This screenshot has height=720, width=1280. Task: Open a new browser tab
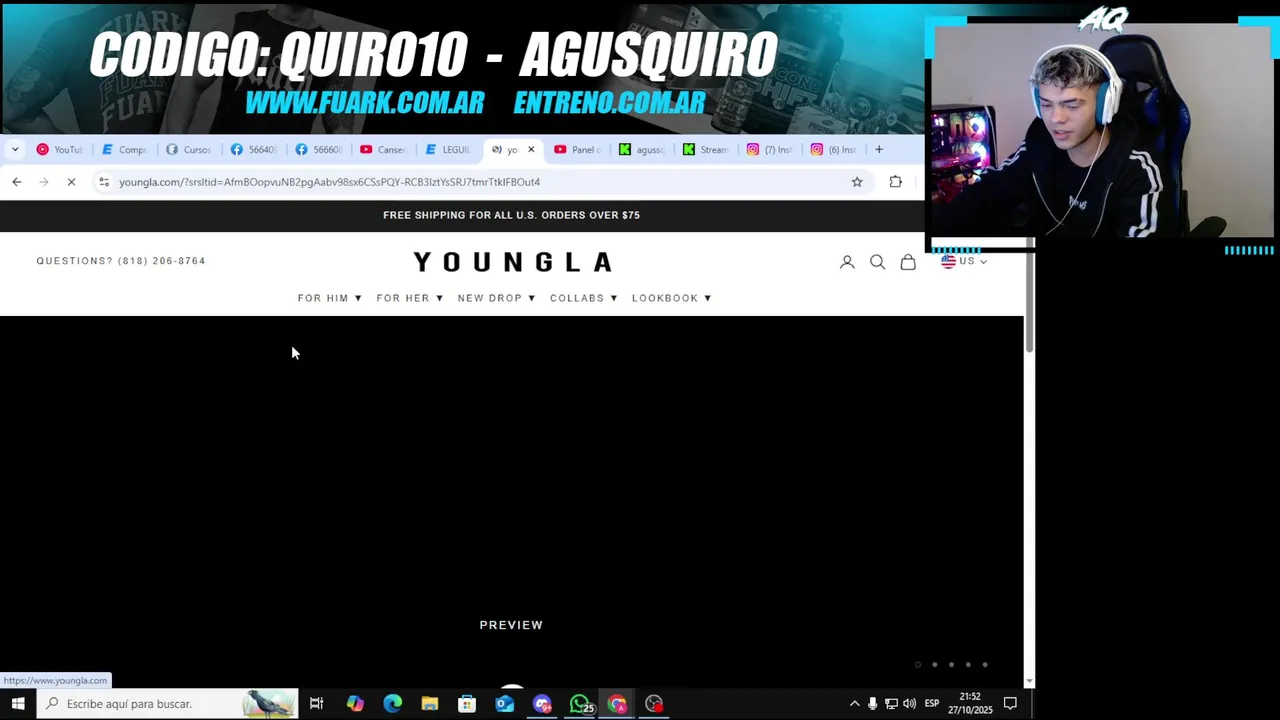[x=879, y=150]
